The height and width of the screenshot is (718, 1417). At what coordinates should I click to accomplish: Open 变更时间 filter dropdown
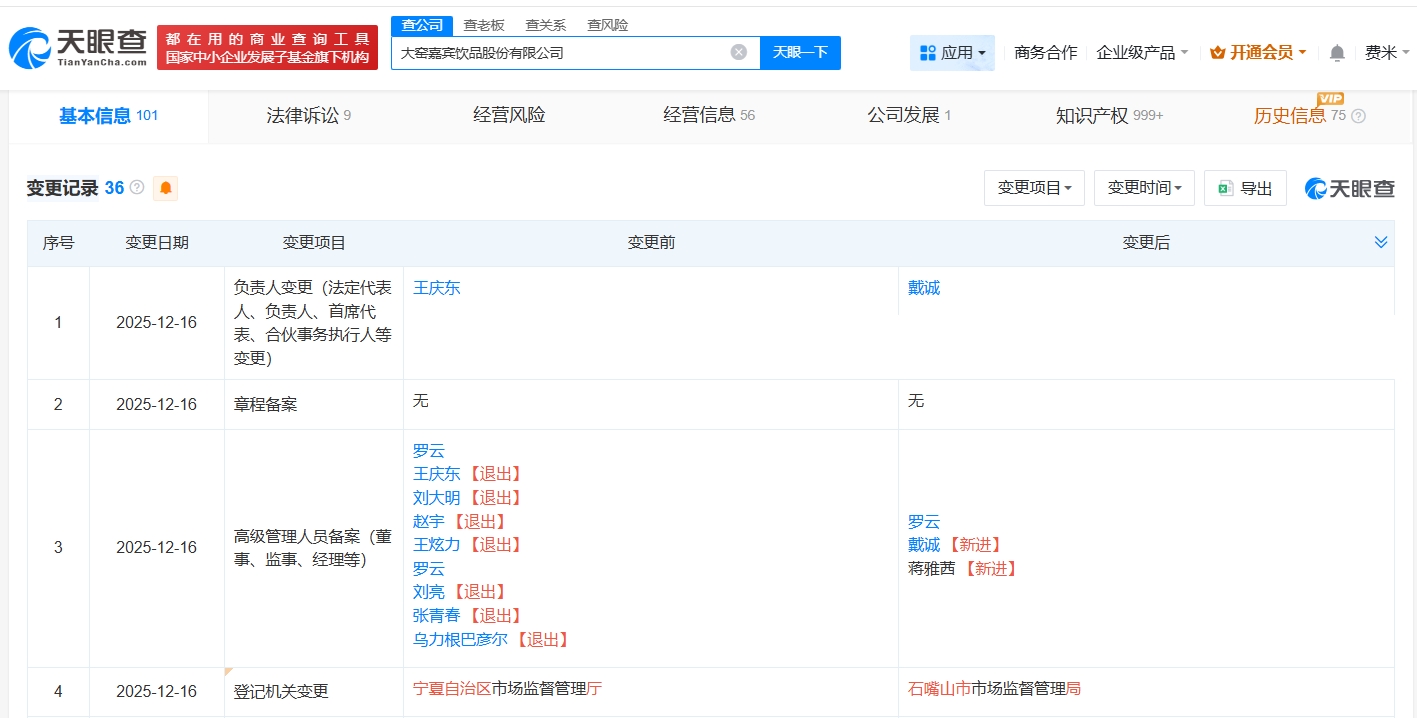coord(1144,188)
